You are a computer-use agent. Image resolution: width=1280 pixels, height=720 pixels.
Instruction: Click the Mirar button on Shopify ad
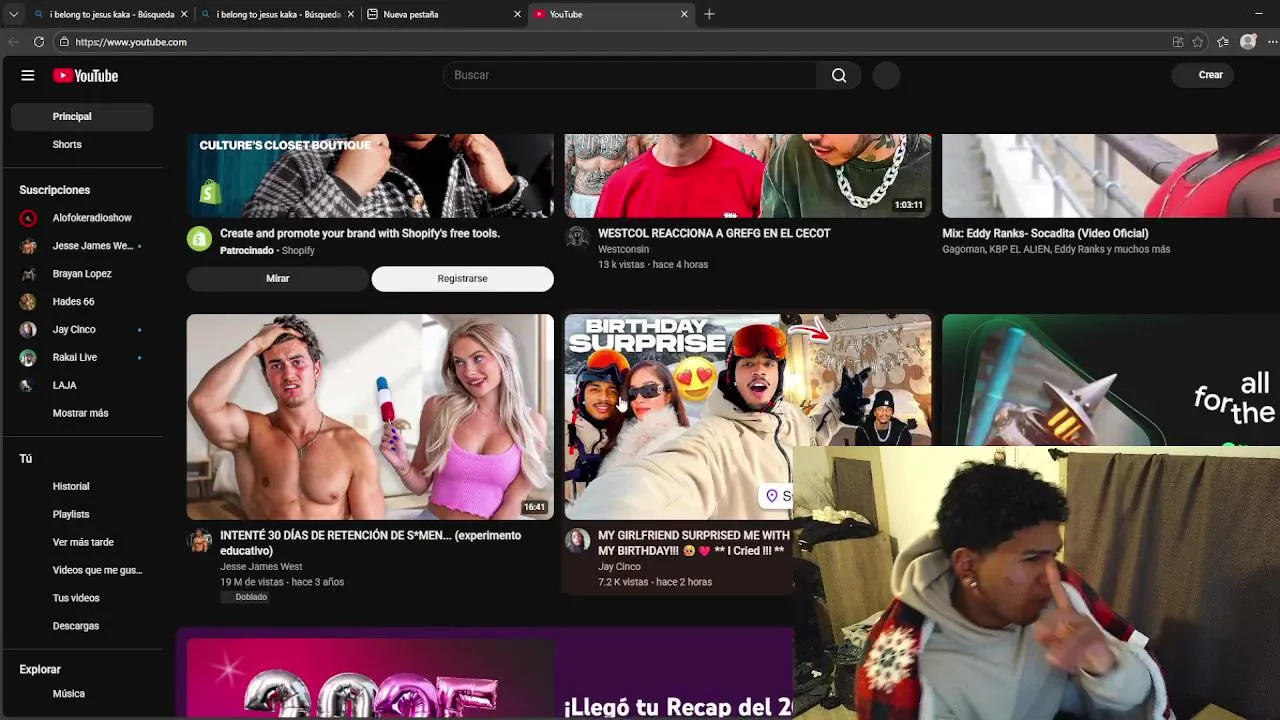click(278, 279)
